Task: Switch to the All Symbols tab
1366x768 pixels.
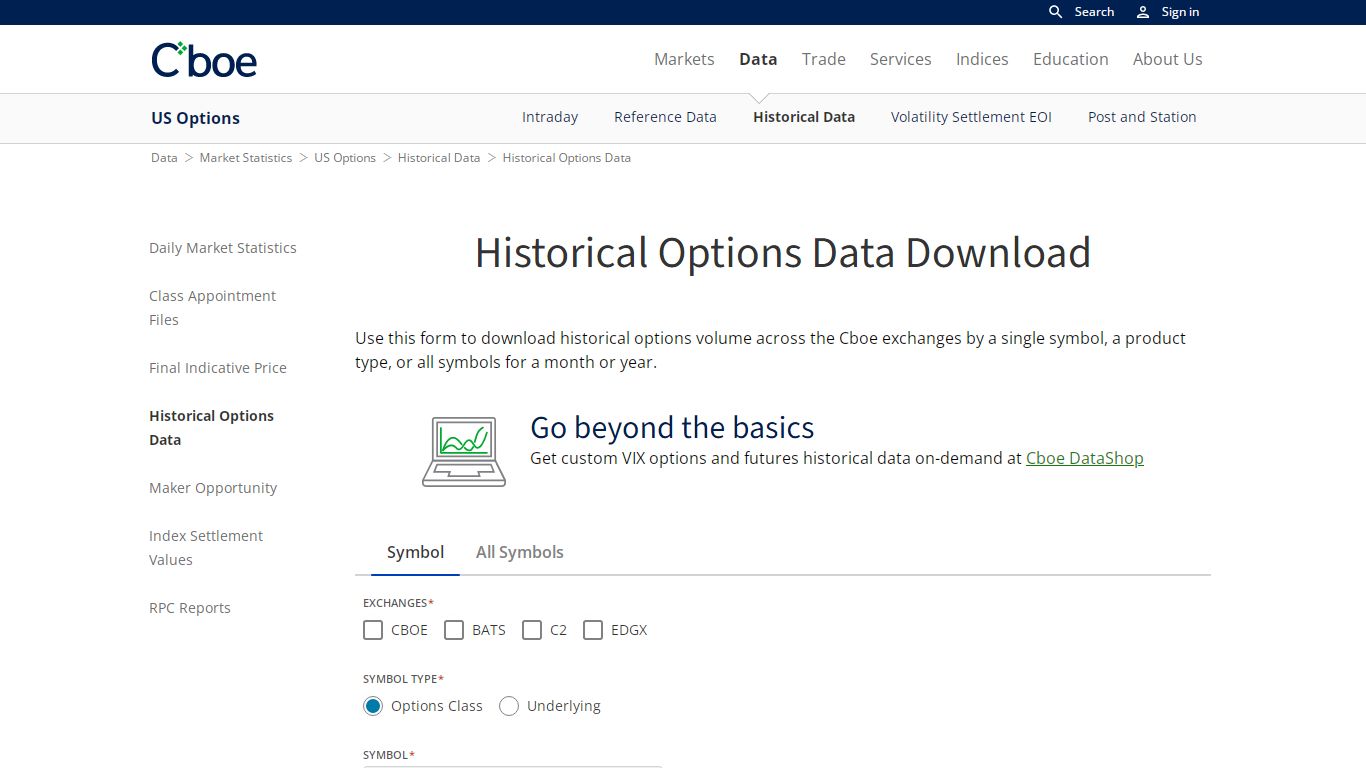Action: 520,552
